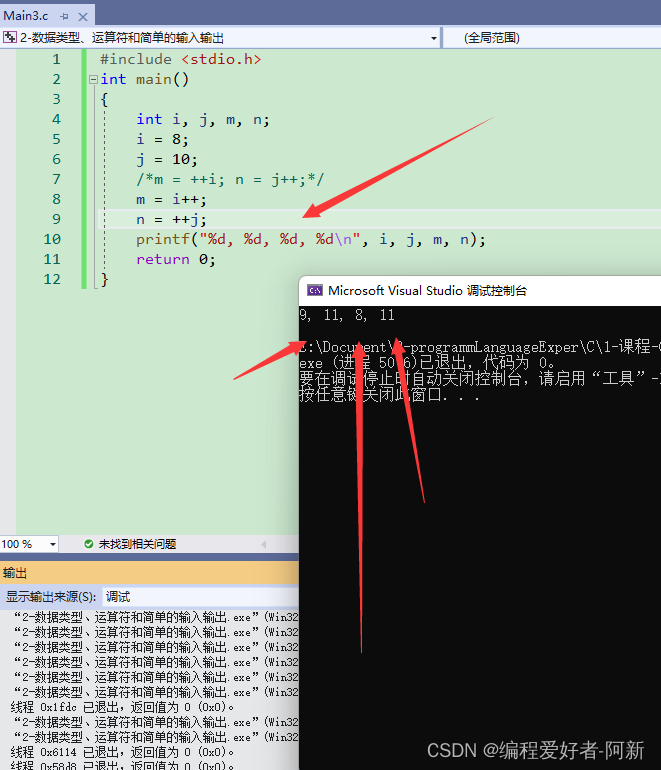Click the 'j = 10;' statement
The height and width of the screenshot is (770, 661).
(x=167, y=160)
